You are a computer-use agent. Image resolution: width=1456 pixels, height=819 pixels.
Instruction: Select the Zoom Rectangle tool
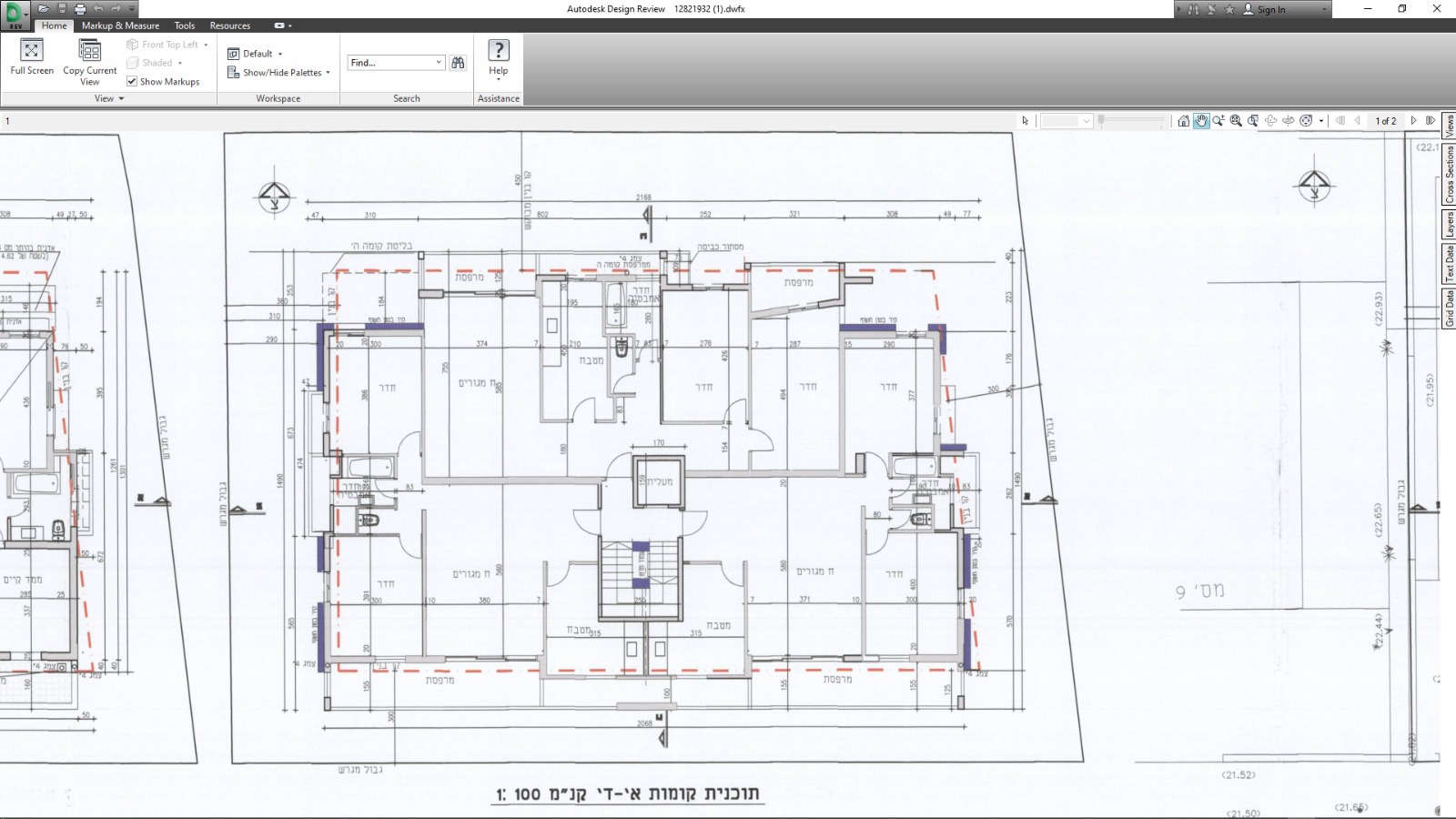[x=1253, y=120]
